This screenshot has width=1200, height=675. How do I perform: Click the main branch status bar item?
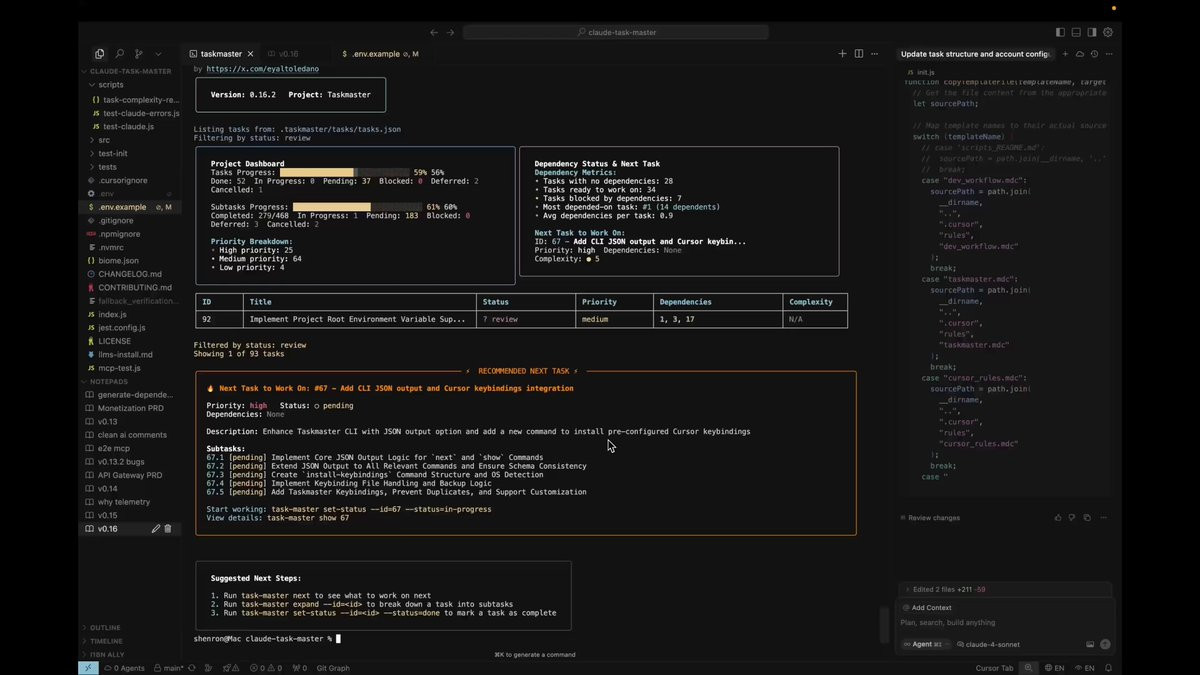(x=169, y=668)
